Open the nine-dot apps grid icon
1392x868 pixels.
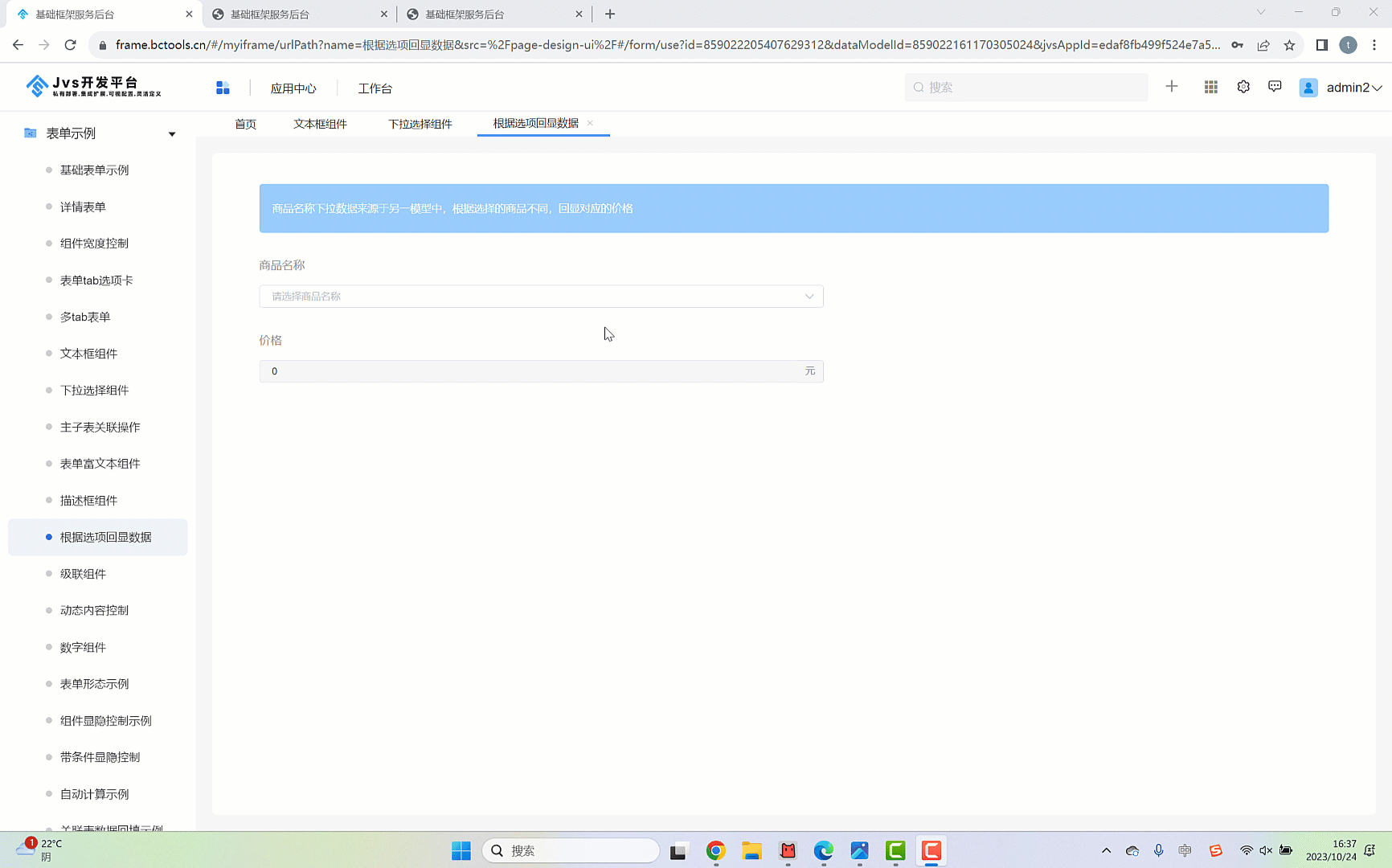coord(1211,87)
